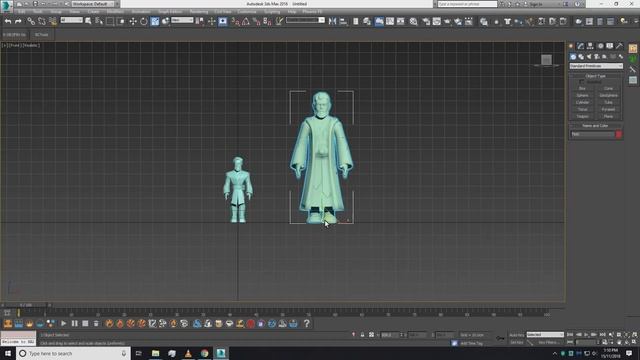Choose the Select Object tool
This screenshot has height=360, width=640.
[88, 21]
